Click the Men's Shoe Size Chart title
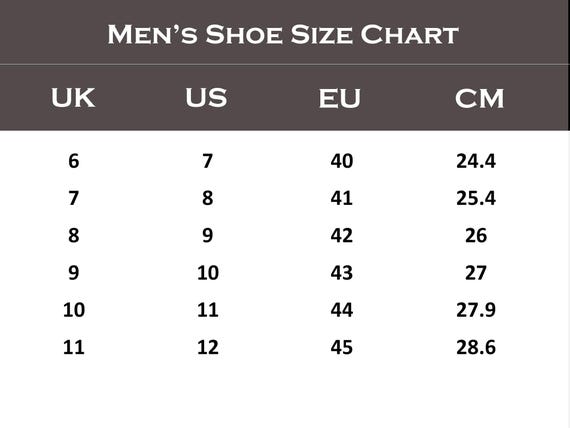The image size is (570, 428). point(283,35)
